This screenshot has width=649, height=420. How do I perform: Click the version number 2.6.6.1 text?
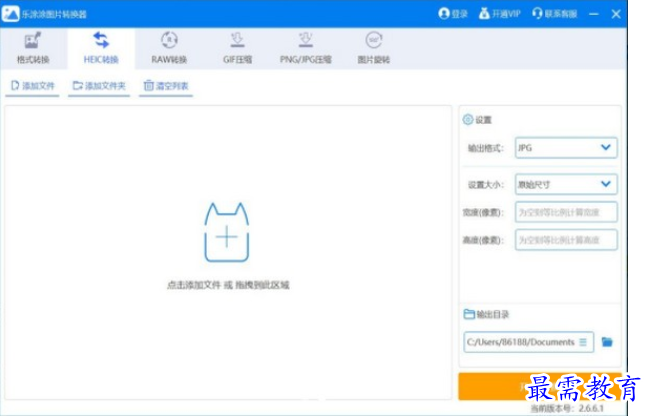[x=591, y=408]
